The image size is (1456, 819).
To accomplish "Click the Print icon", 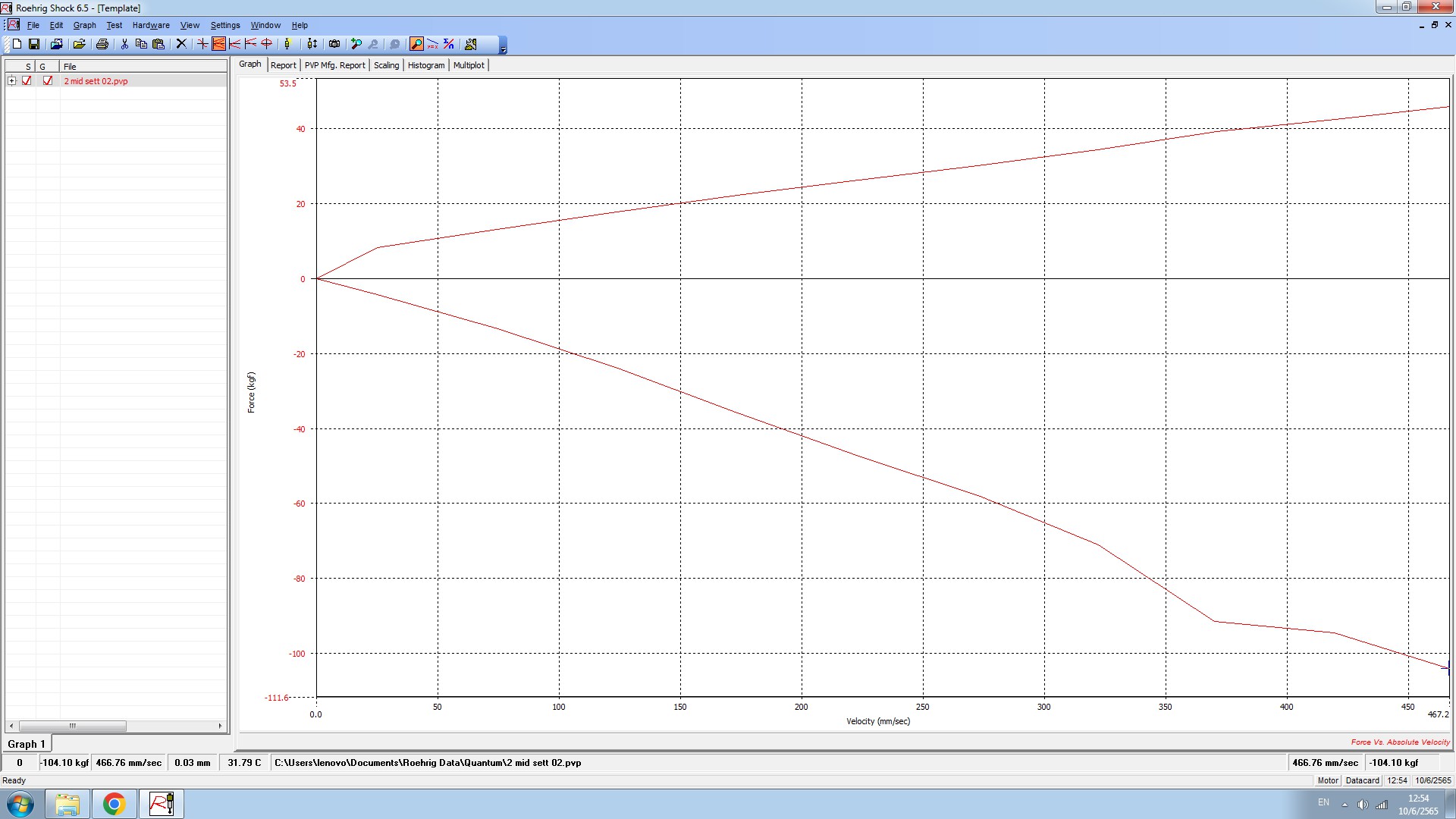I will pyautogui.click(x=102, y=44).
